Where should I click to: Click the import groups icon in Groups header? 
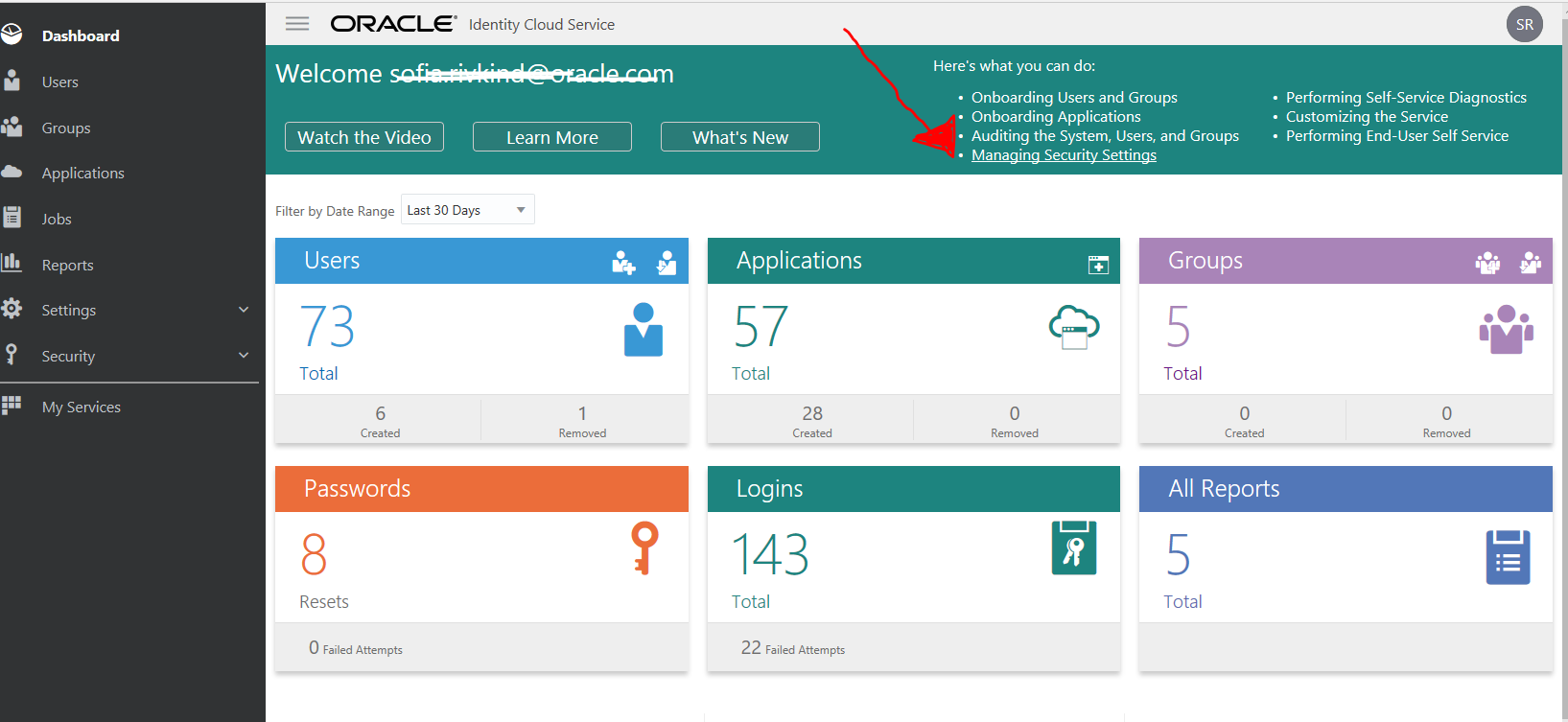tap(1531, 262)
